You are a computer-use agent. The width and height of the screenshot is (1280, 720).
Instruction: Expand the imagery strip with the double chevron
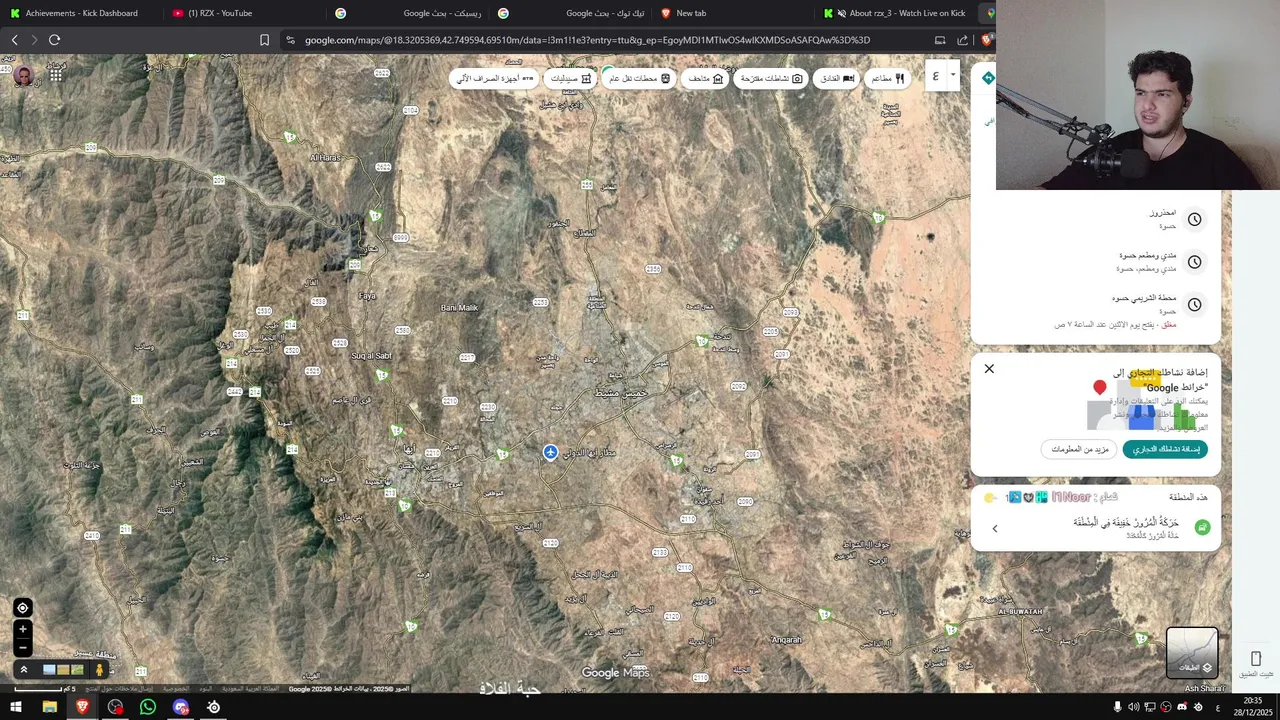point(23,670)
